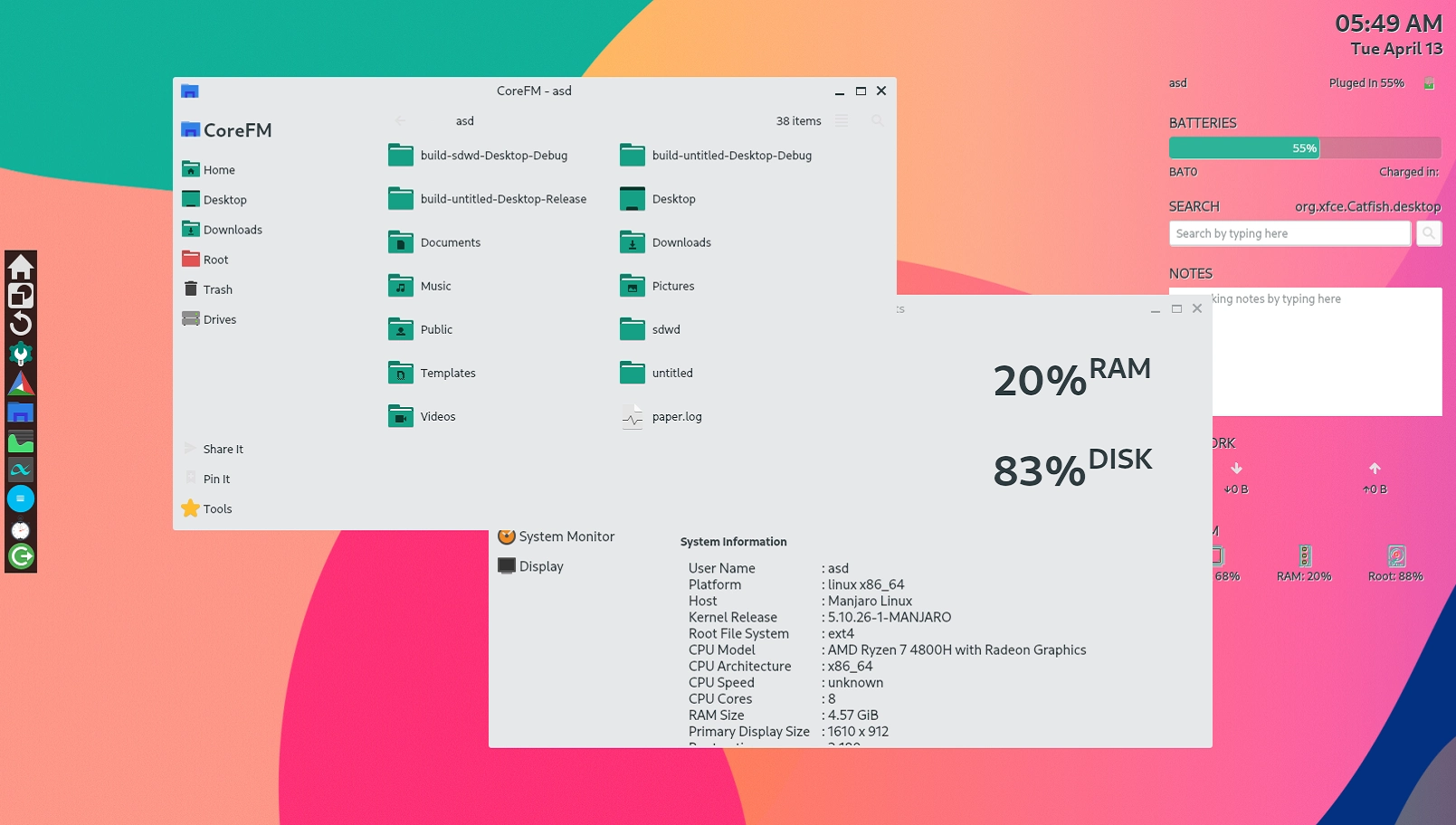Select Downloads in the CoreFM sidebar

232,230
